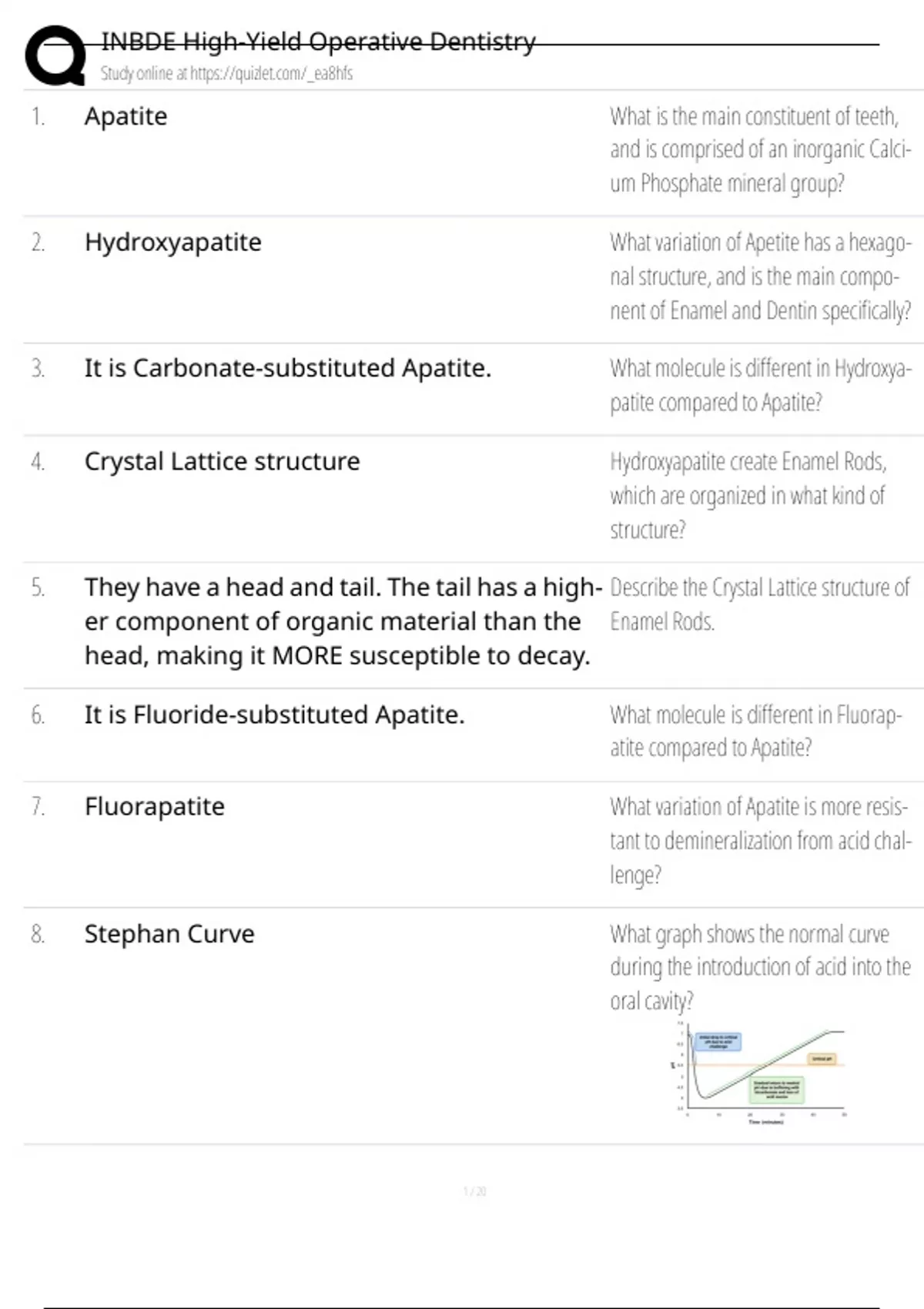The width and height of the screenshot is (924, 1309).
Task: Click the Quizlet Q logo
Action: [55, 55]
